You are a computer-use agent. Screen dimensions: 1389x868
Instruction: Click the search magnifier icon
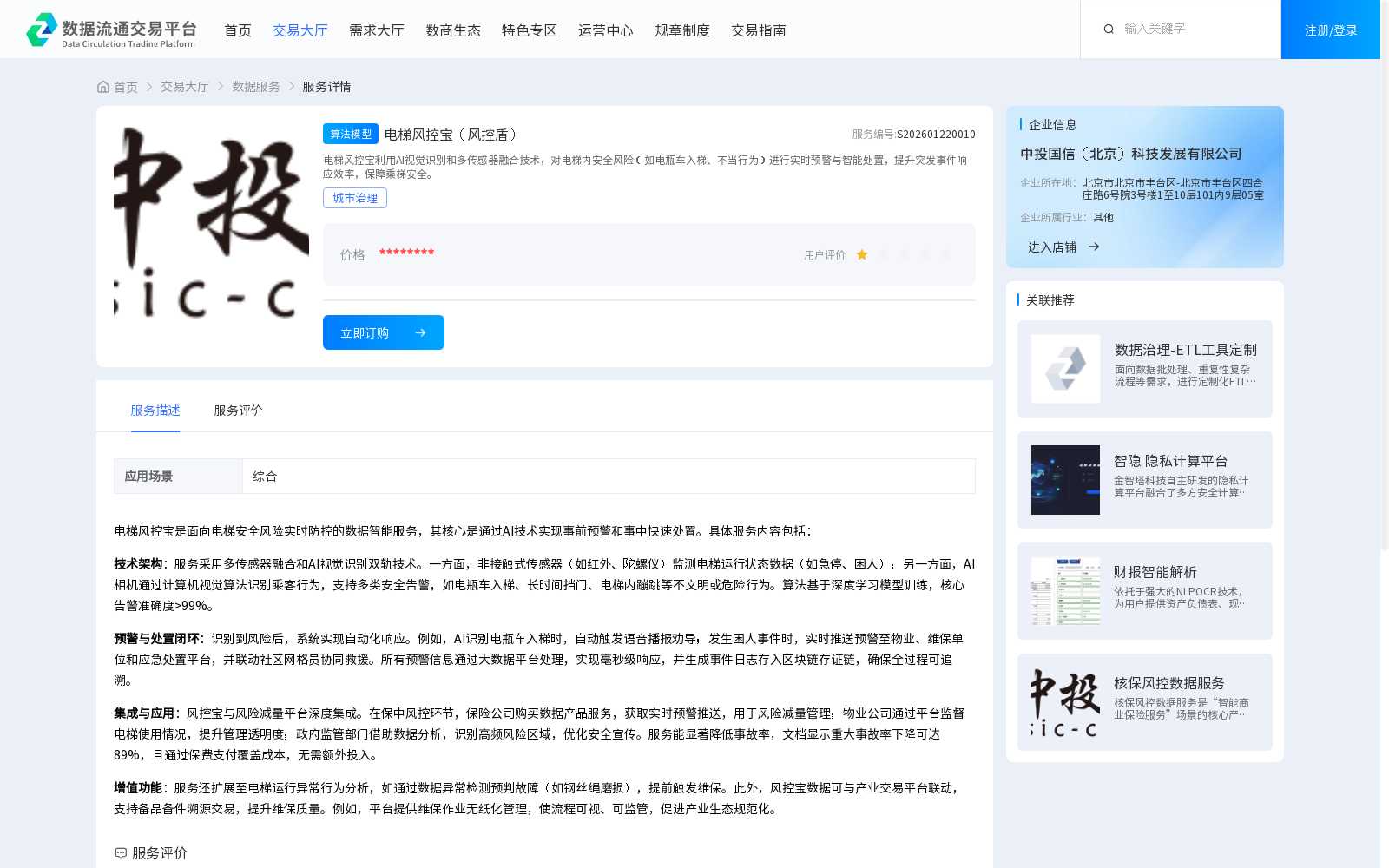pos(1109,30)
